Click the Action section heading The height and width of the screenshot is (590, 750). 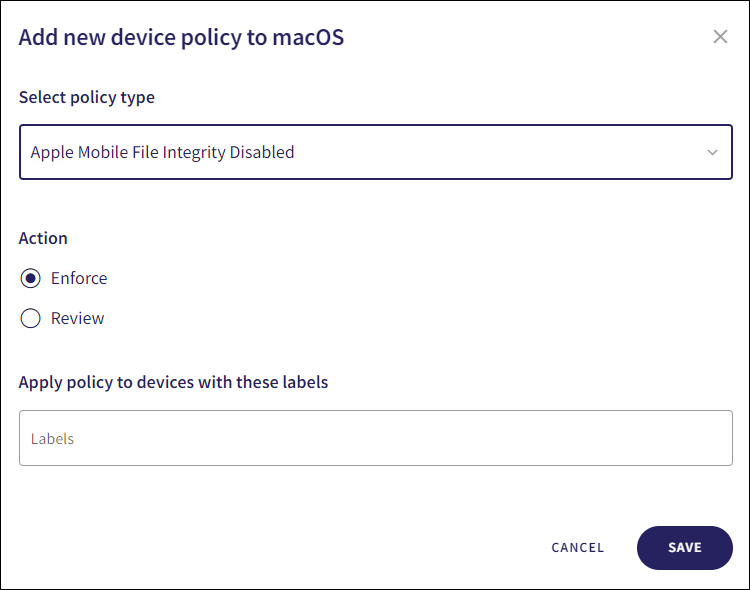[x=43, y=238]
